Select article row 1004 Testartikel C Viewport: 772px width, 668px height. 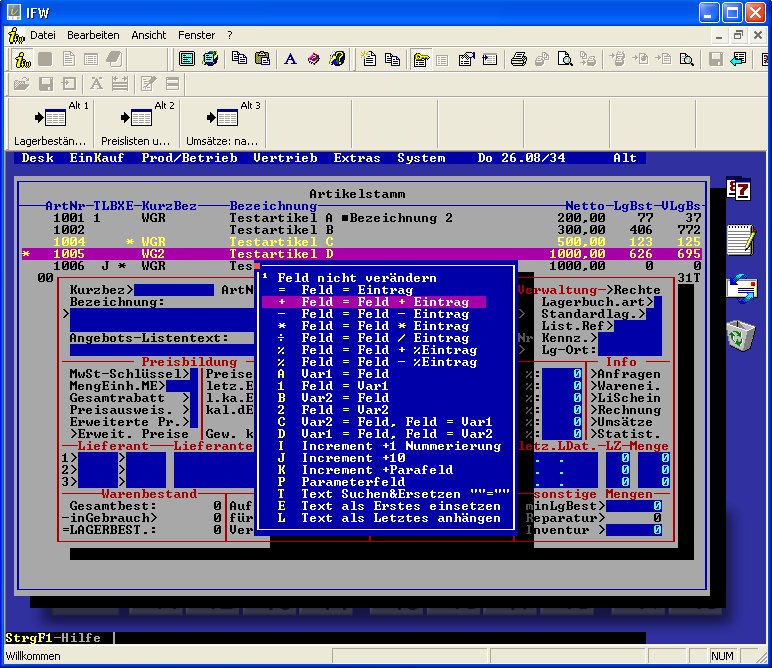(280, 242)
